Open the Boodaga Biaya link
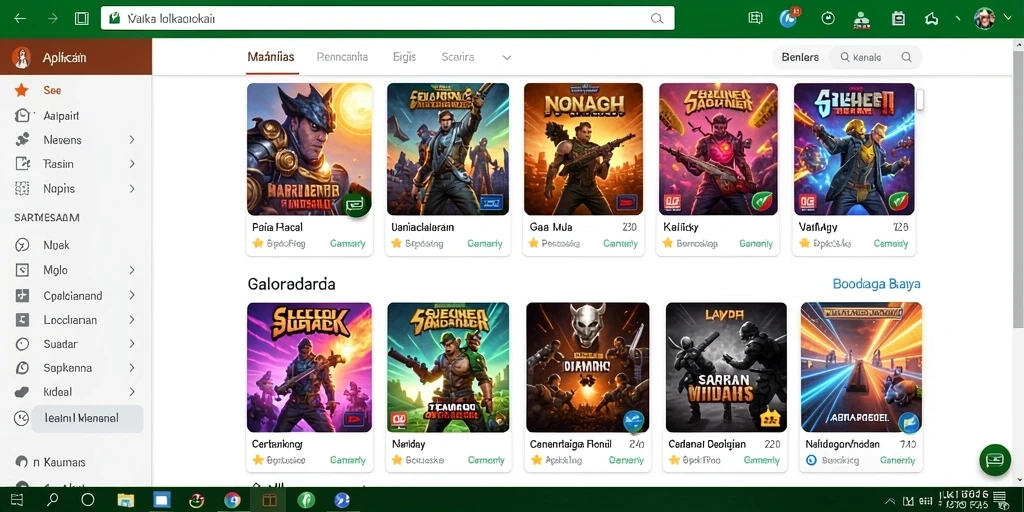Image resolution: width=1024 pixels, height=512 pixels. pyautogui.click(x=876, y=284)
